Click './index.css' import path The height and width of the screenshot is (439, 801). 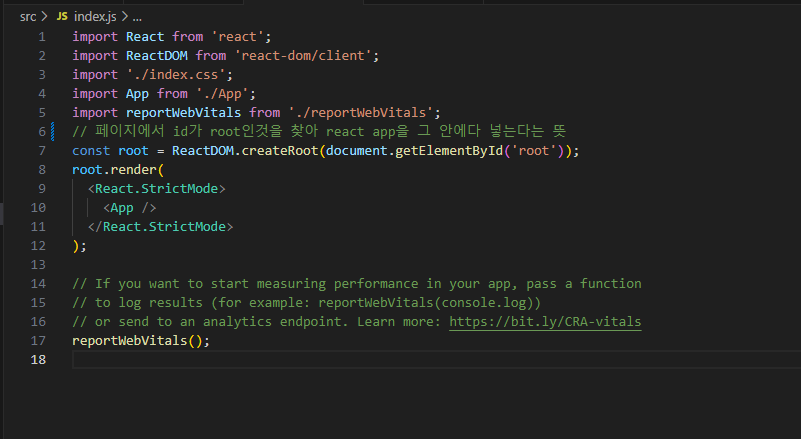[176, 75]
